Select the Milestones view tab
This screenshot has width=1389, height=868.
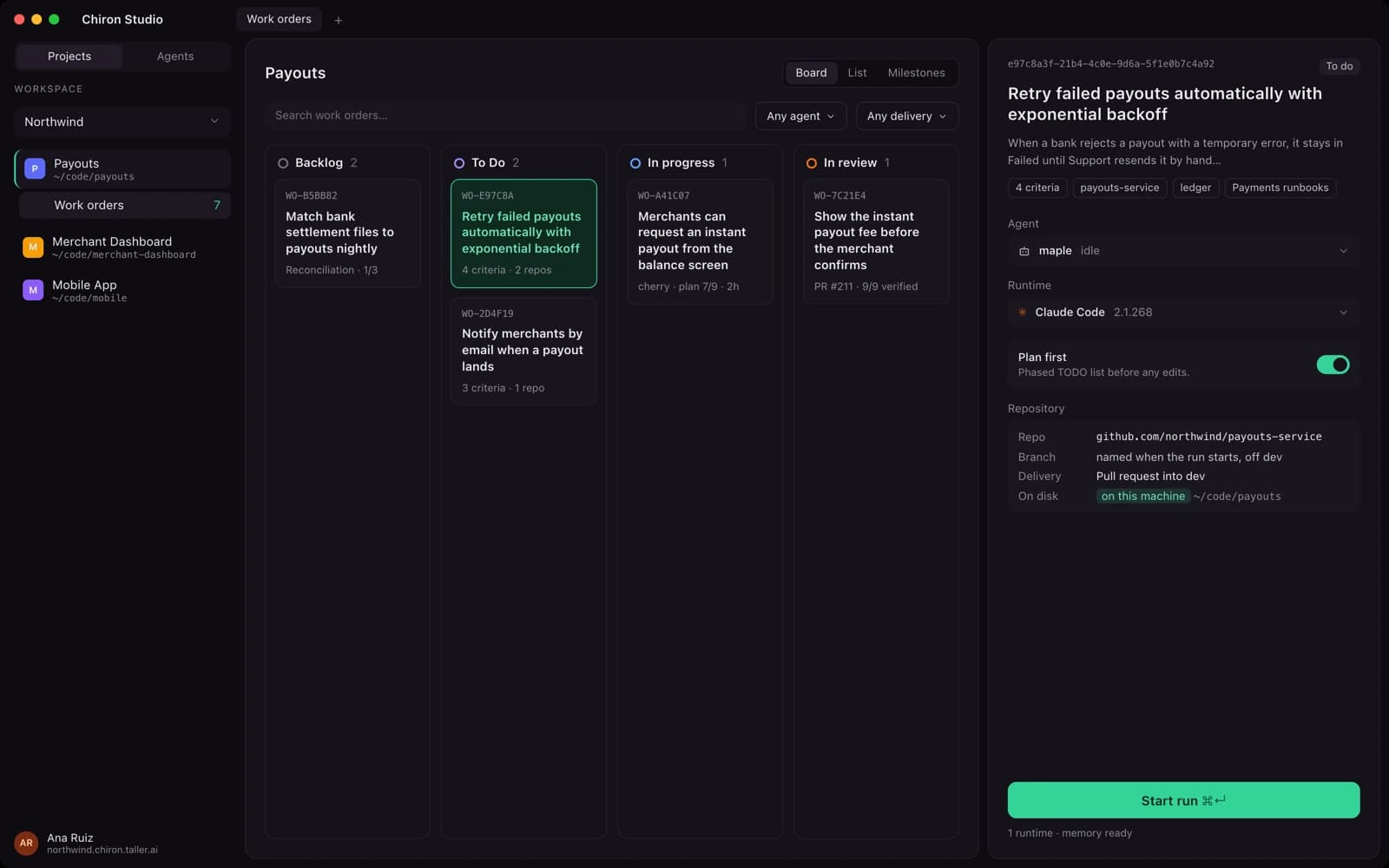(x=916, y=73)
